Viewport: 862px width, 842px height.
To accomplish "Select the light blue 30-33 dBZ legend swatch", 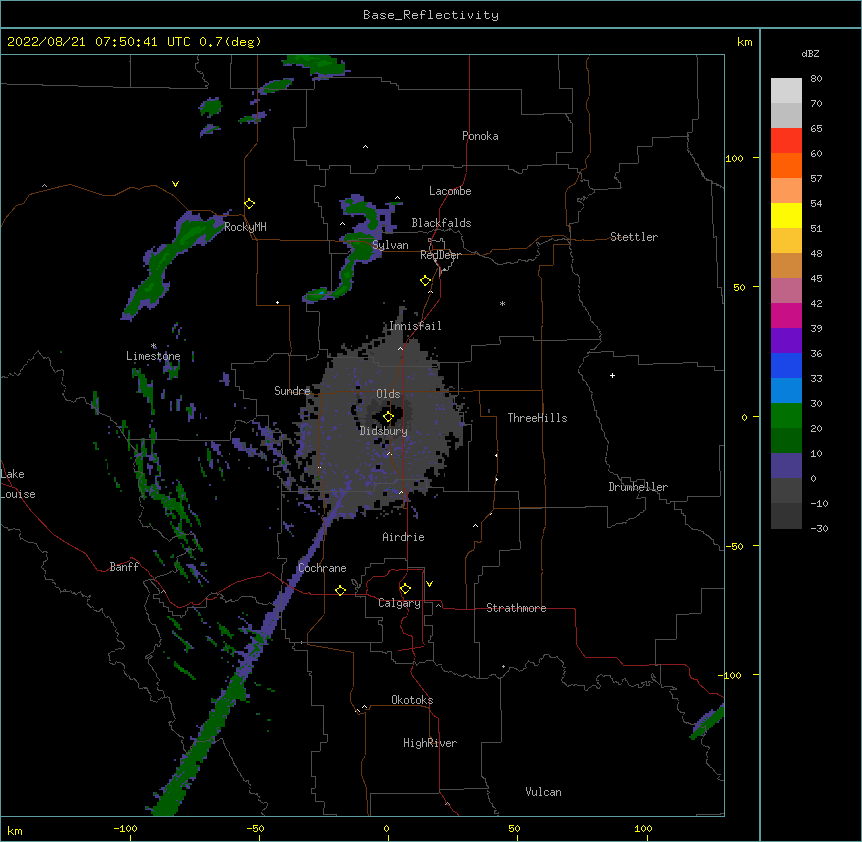I will [786, 391].
